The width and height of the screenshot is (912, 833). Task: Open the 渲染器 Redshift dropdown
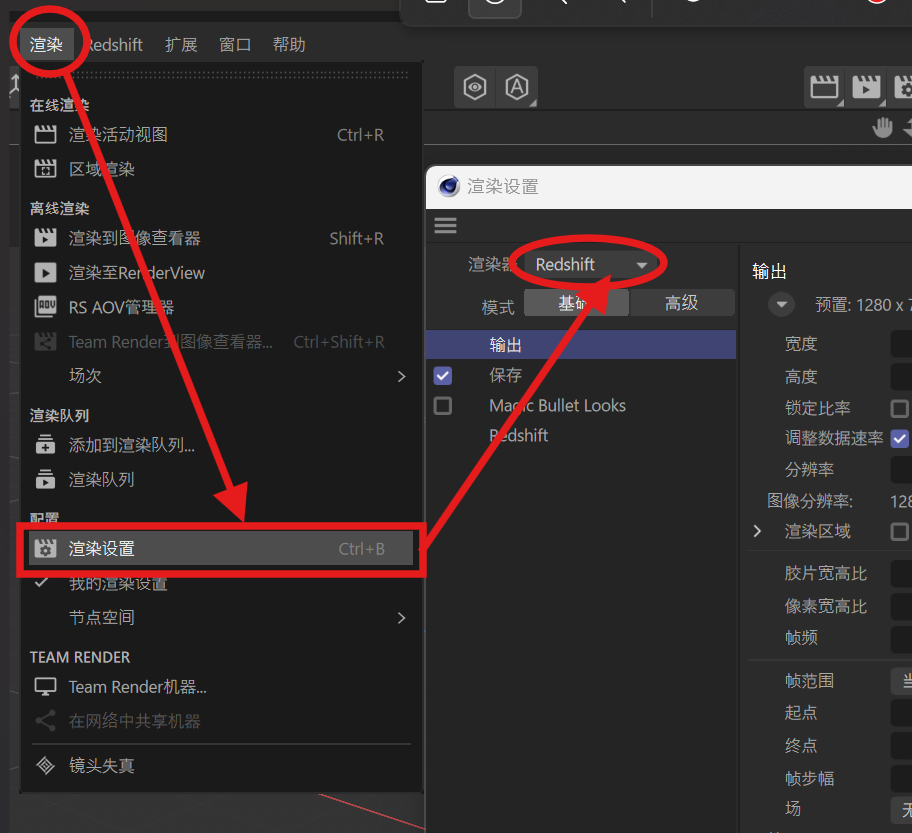pyautogui.click(x=591, y=265)
